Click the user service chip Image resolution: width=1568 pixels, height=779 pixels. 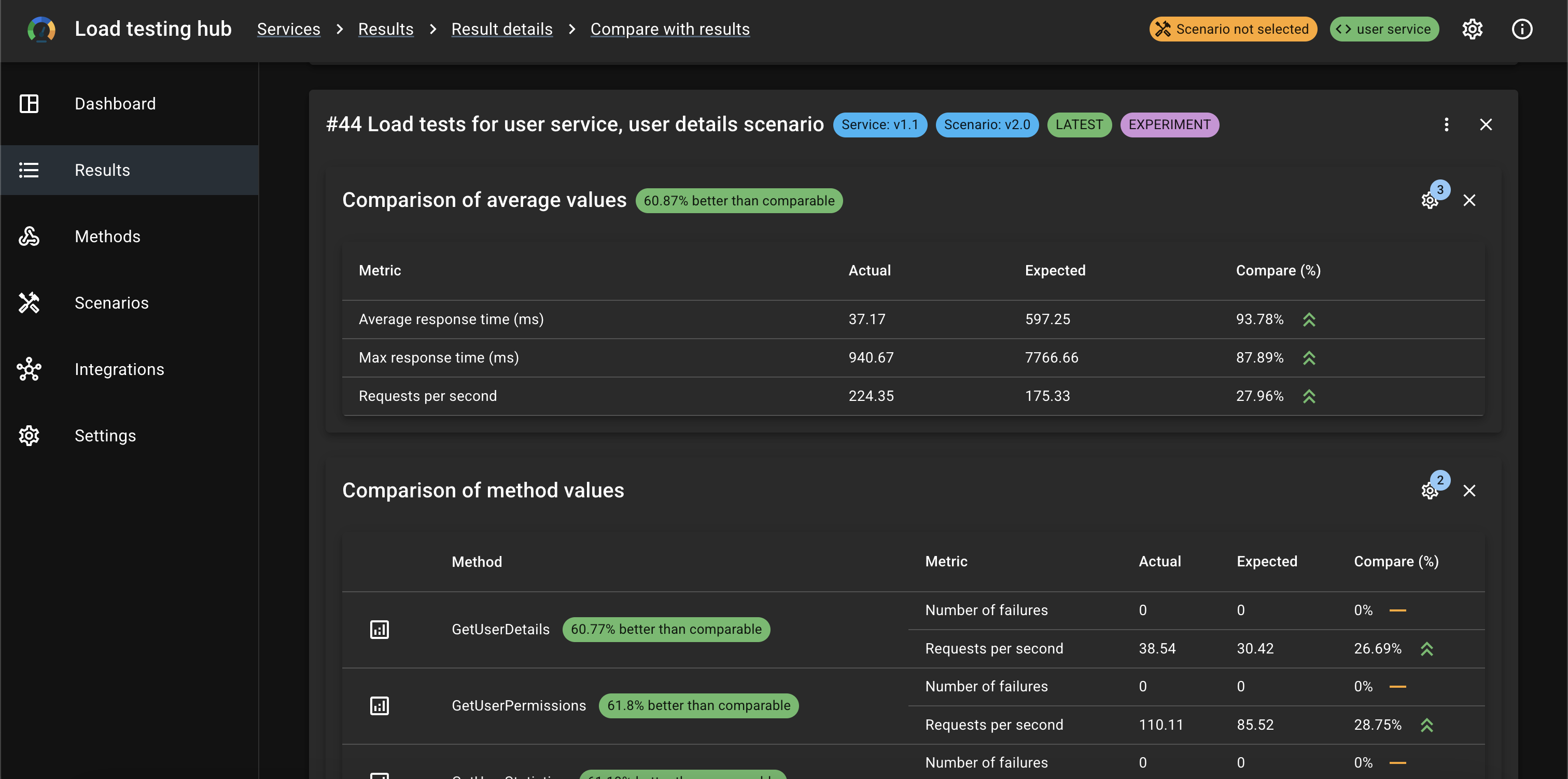point(1384,29)
